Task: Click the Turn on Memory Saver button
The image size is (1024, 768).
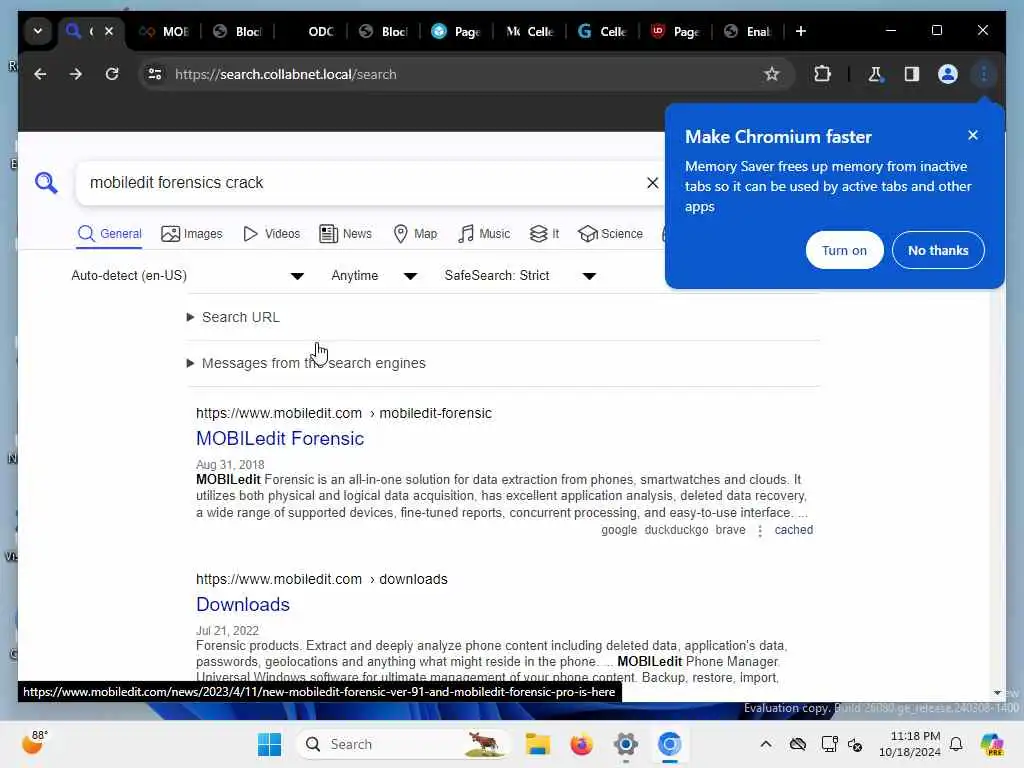Action: (x=844, y=250)
